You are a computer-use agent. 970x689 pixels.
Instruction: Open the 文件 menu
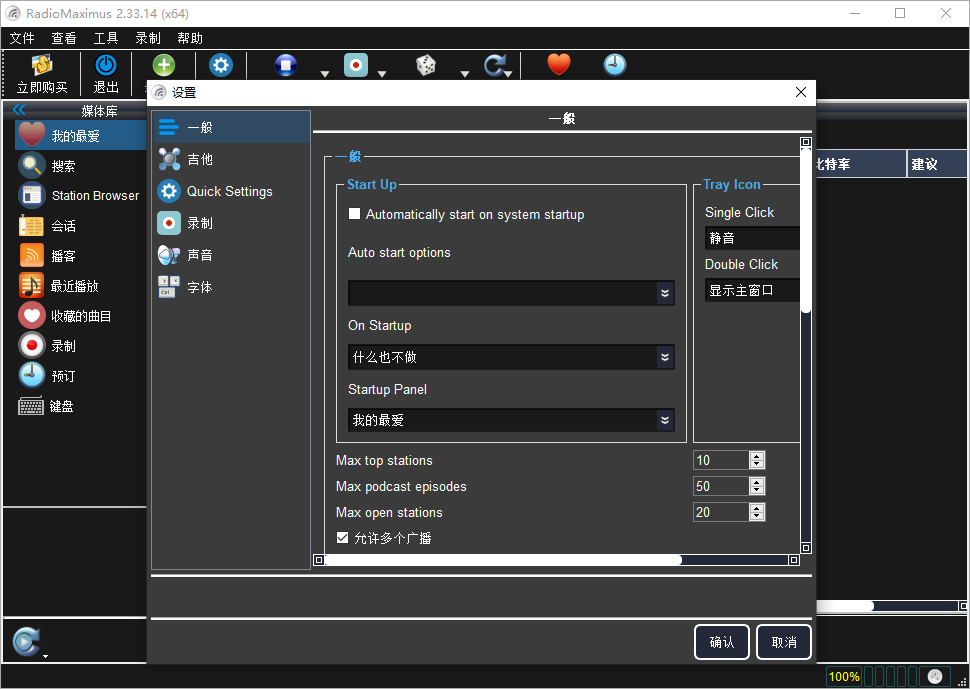(22, 38)
